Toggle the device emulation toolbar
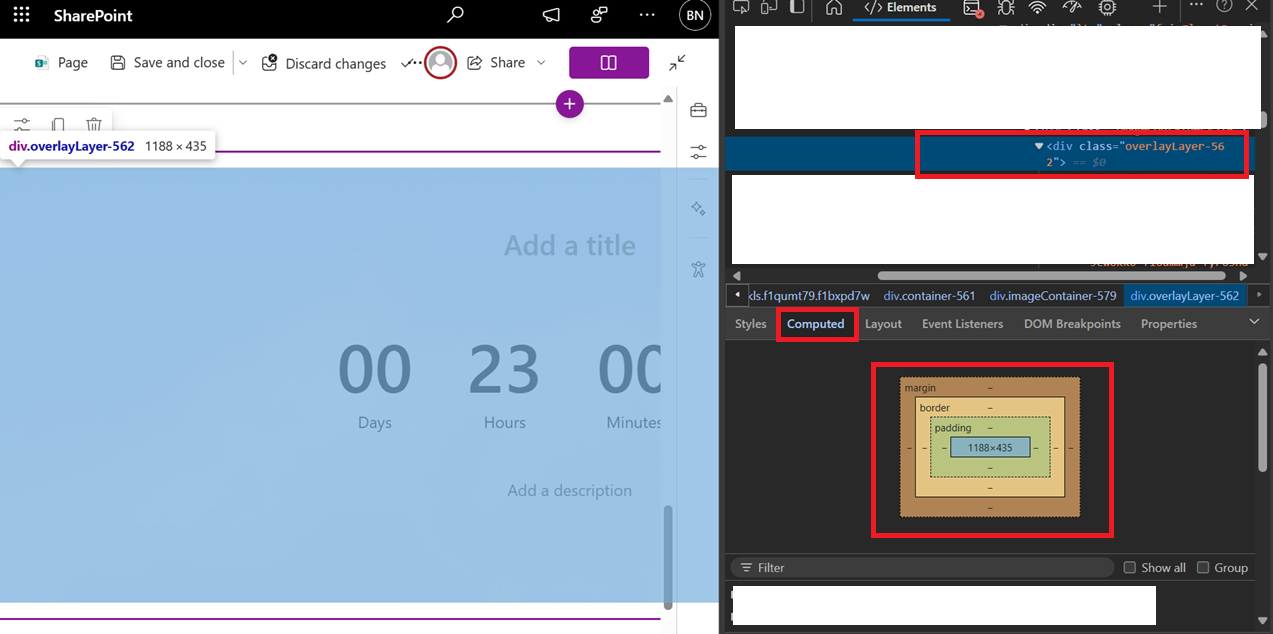This screenshot has width=1273, height=634. point(767,7)
